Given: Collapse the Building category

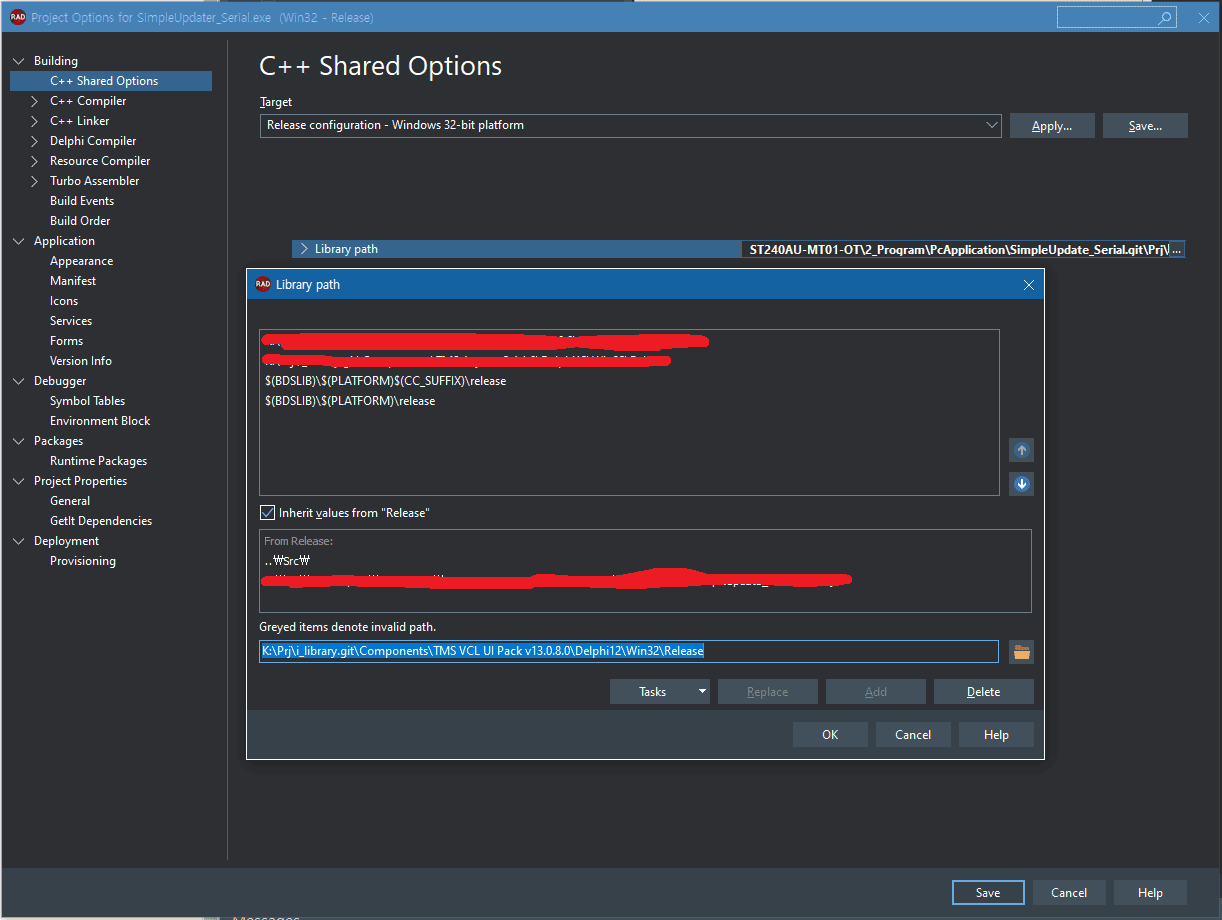Looking at the screenshot, I should click(18, 61).
